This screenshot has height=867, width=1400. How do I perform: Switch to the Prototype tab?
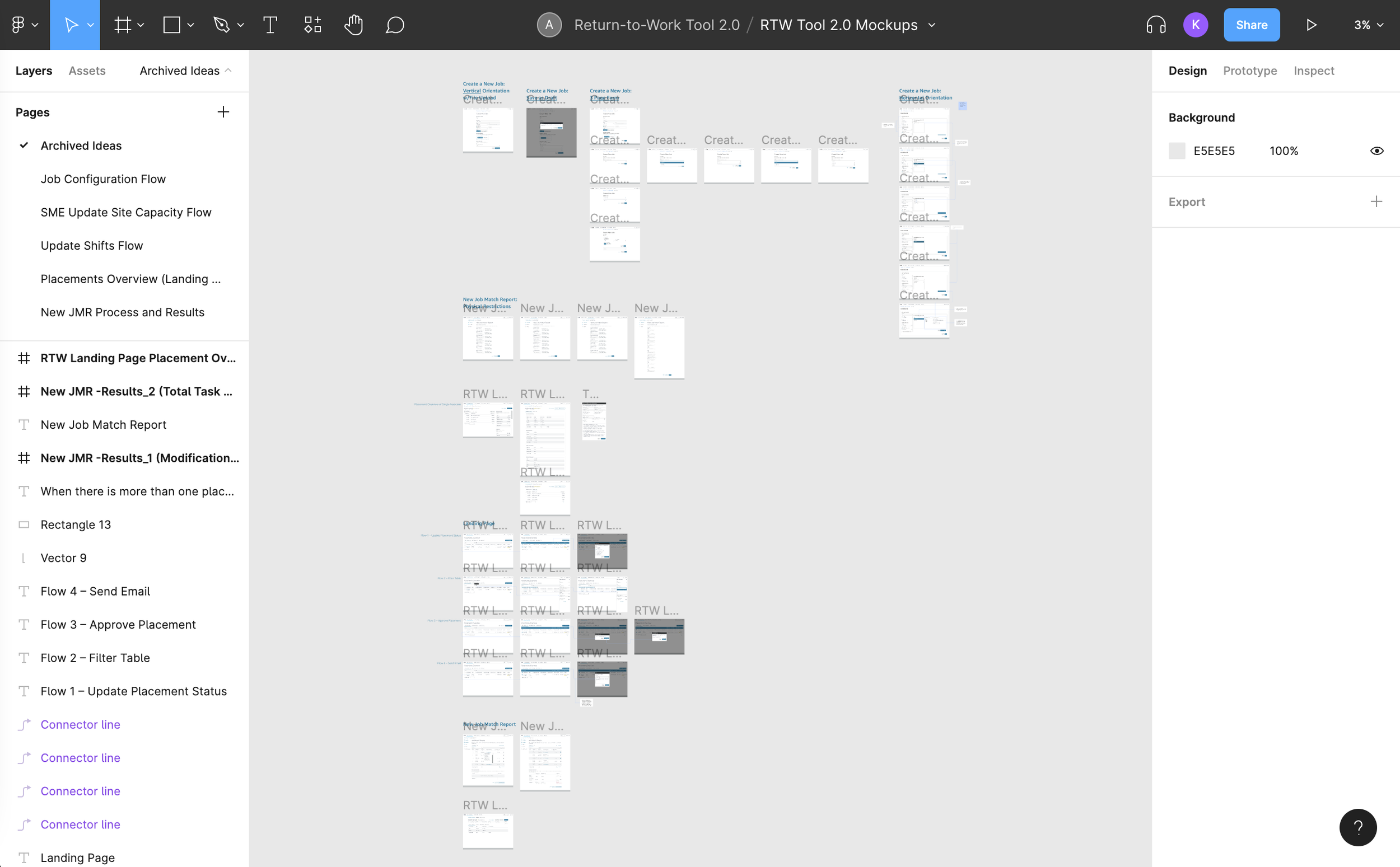pos(1250,71)
